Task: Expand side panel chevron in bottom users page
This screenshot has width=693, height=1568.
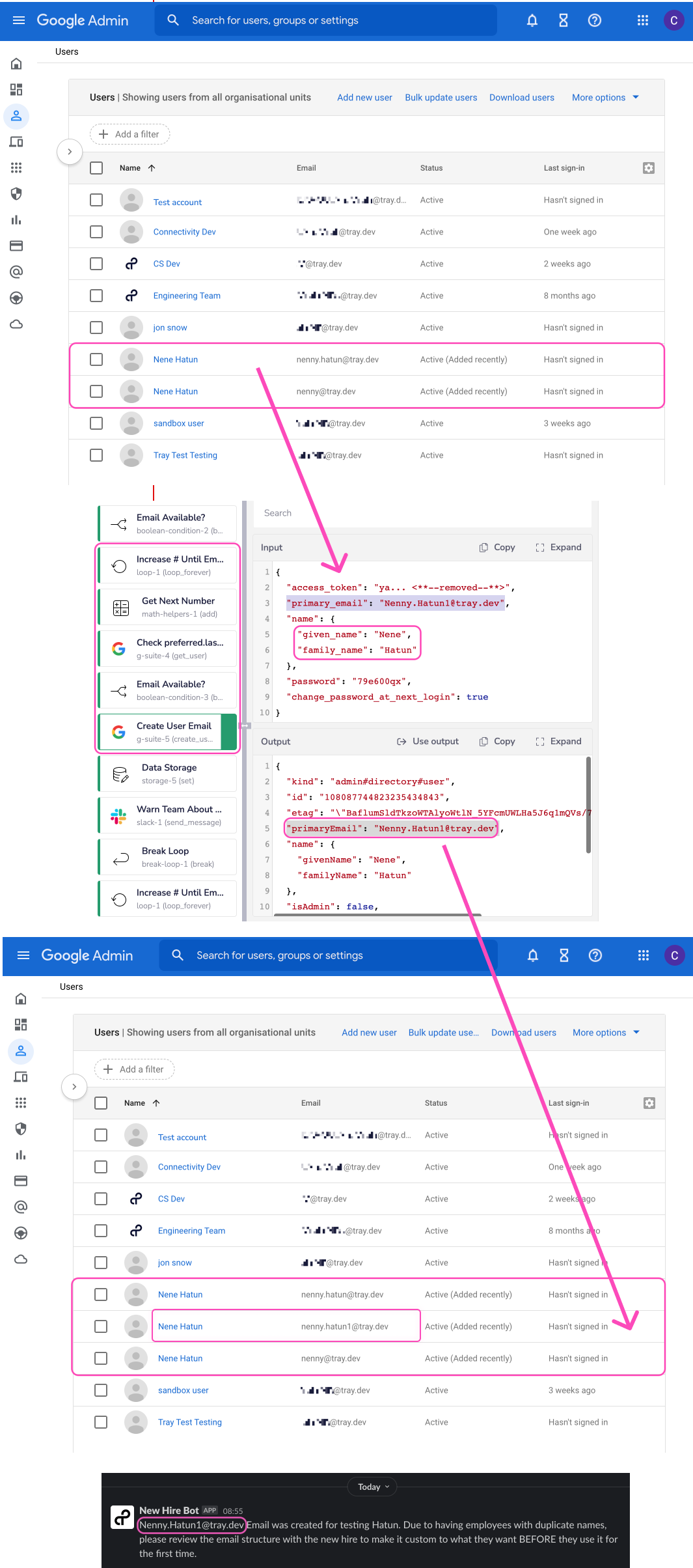Action: pos(74,1087)
